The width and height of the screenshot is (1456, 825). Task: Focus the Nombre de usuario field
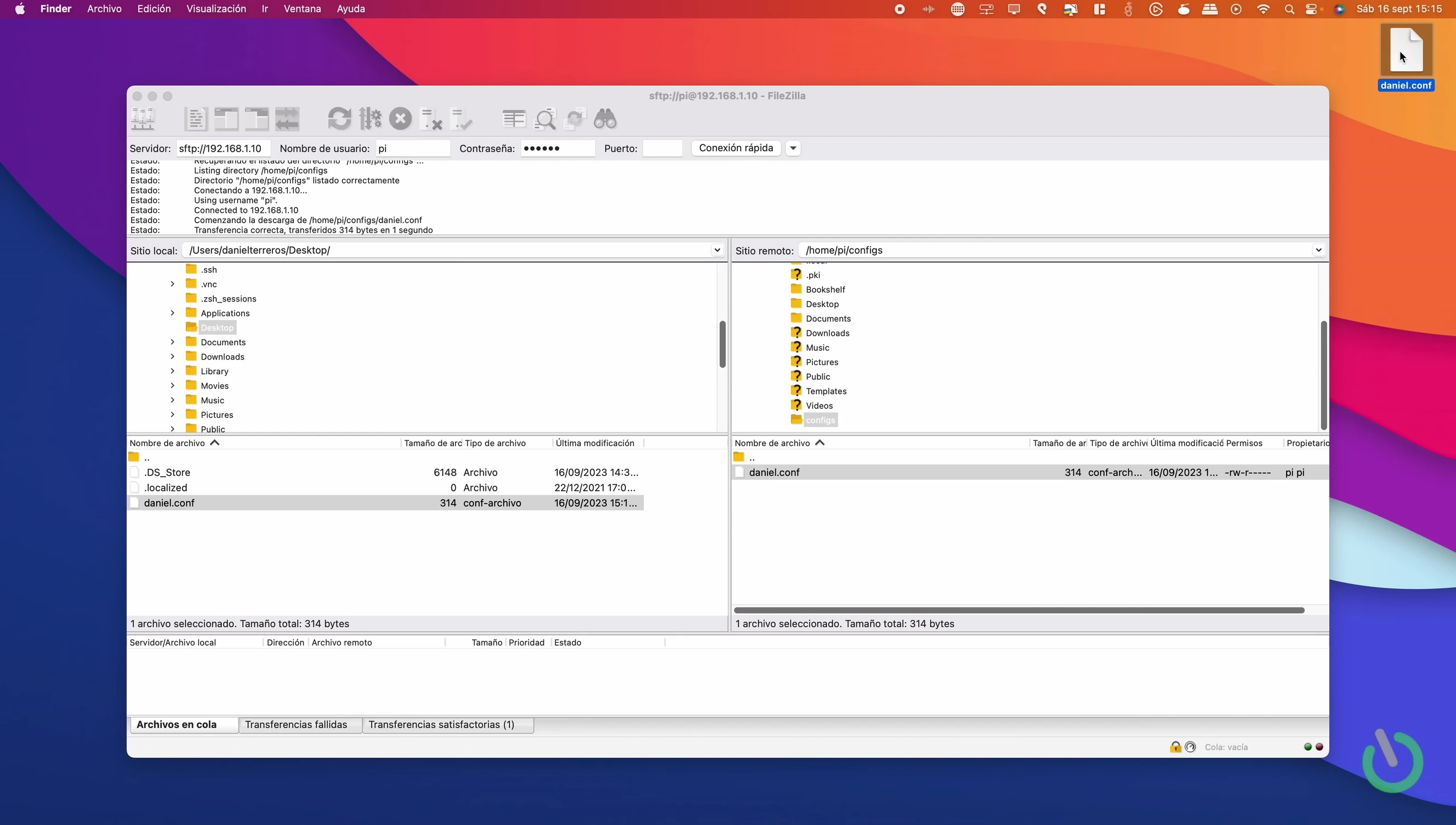coord(413,149)
